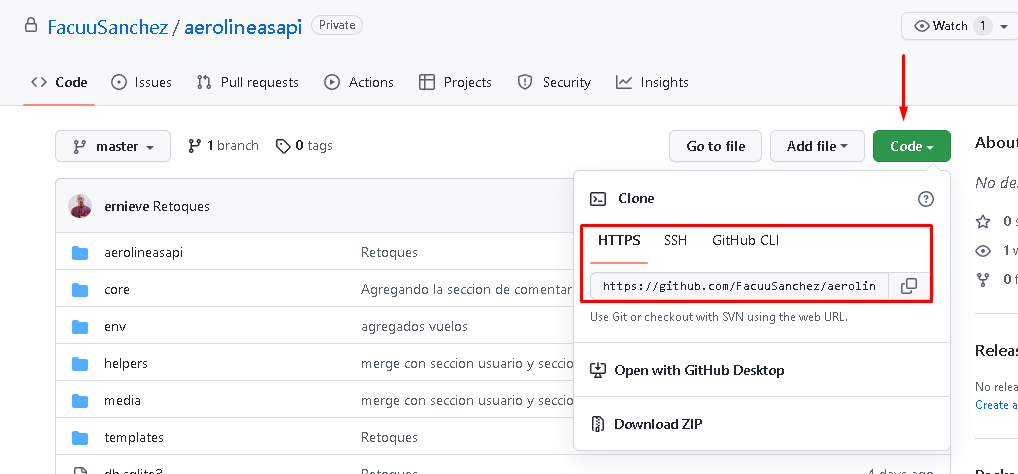Click the Actions play icon
Viewport: 1018px width, 474px height.
[x=332, y=82]
